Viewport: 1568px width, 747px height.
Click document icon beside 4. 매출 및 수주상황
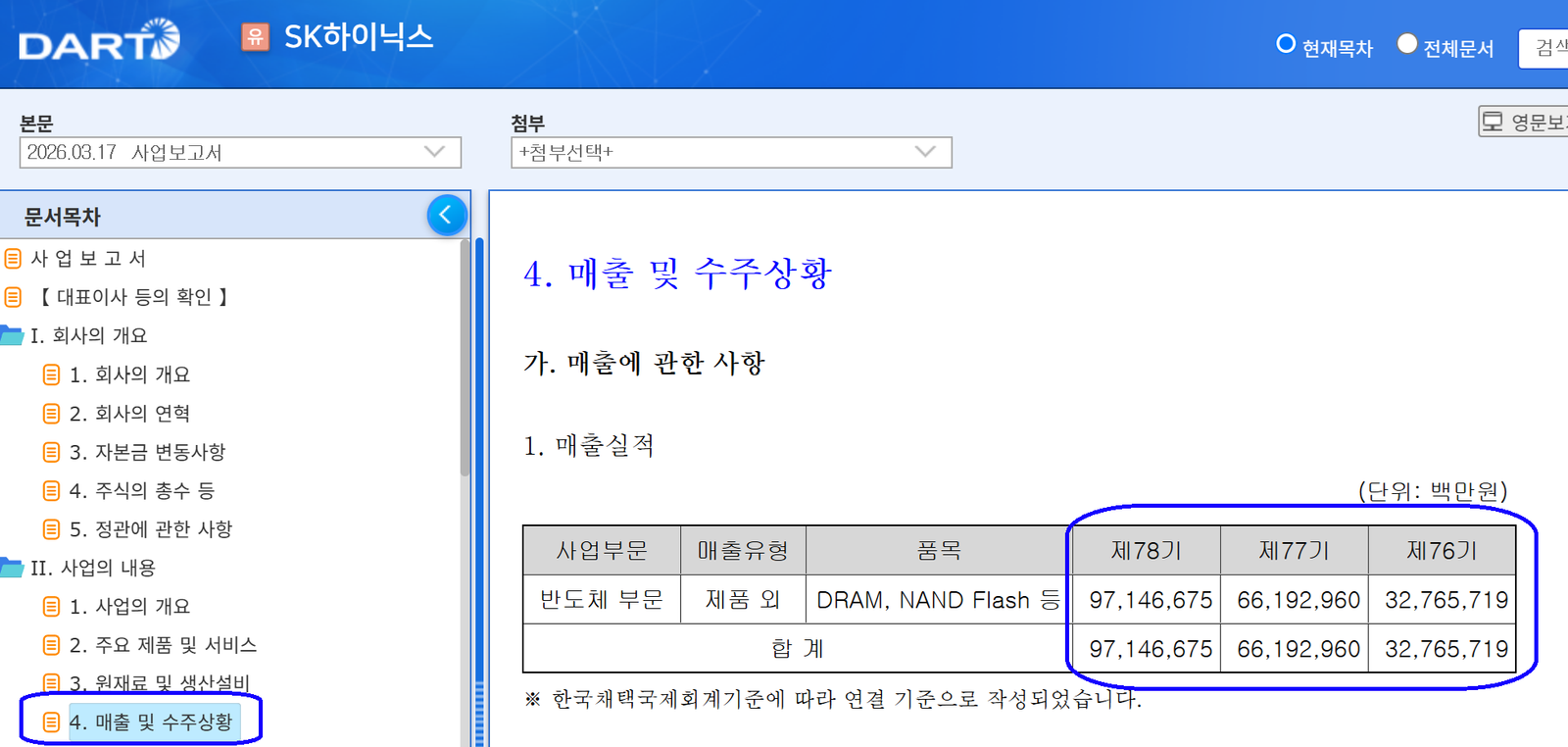(52, 722)
